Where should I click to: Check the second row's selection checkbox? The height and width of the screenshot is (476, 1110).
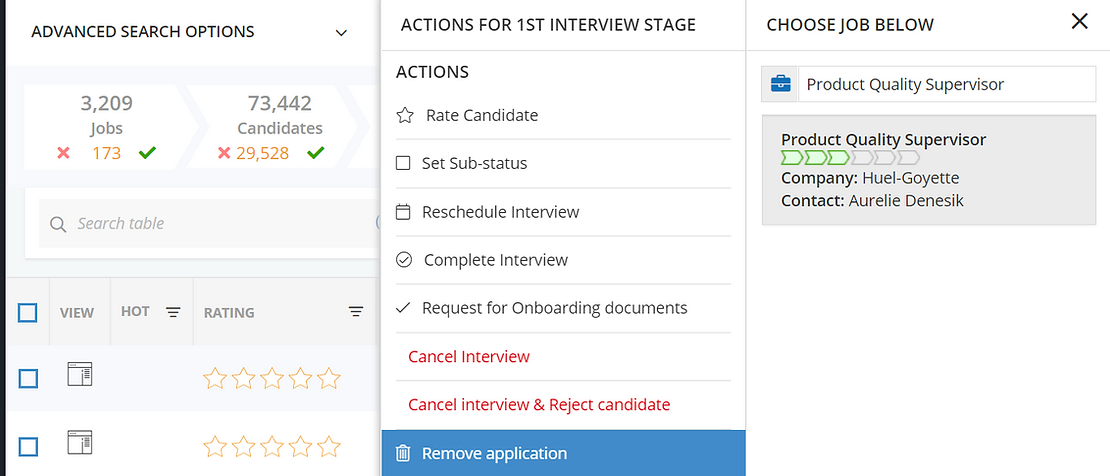point(28,446)
